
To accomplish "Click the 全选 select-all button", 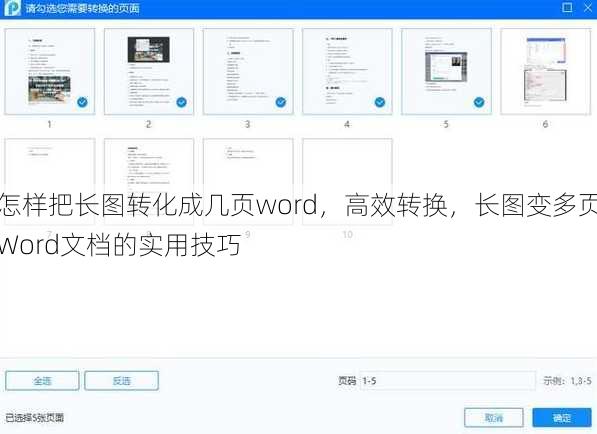I will pos(42,381).
